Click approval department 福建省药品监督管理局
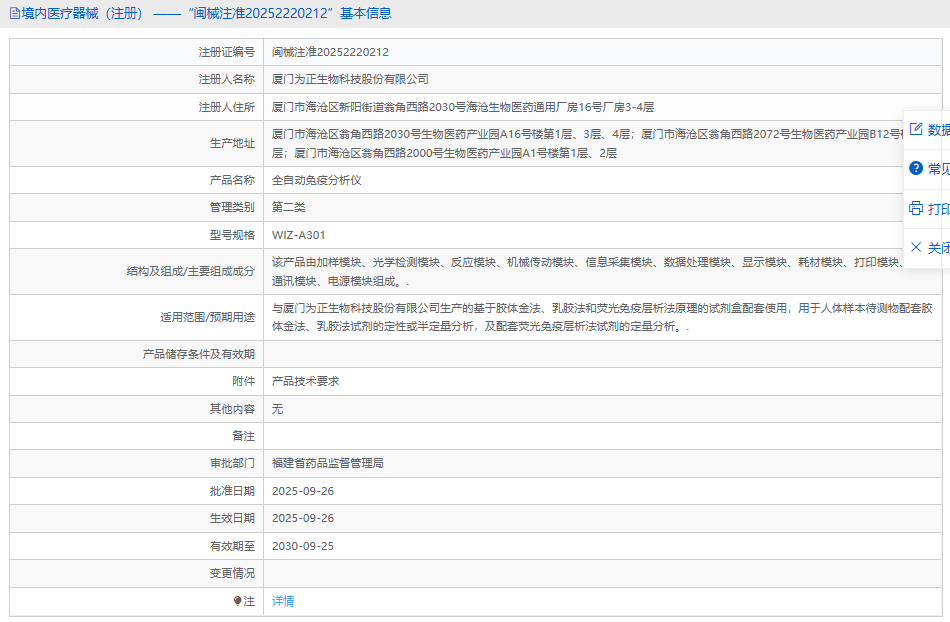The width and height of the screenshot is (950, 622). [x=328, y=463]
